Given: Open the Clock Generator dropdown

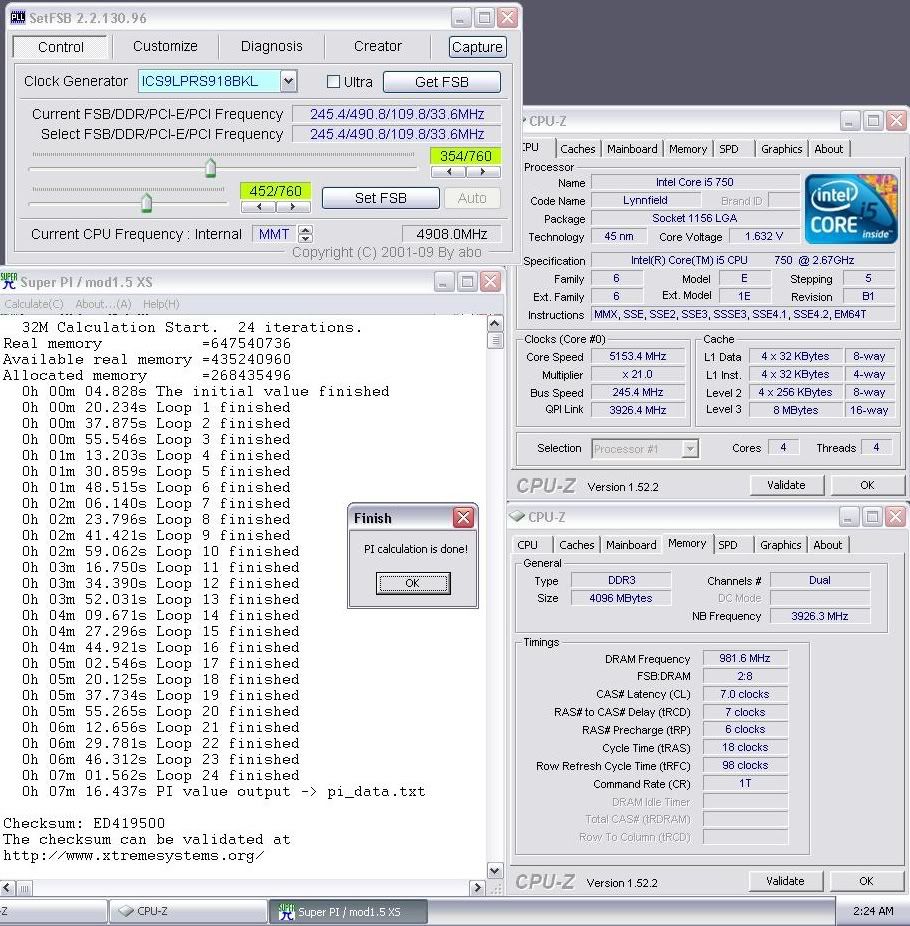Looking at the screenshot, I should 288,81.
